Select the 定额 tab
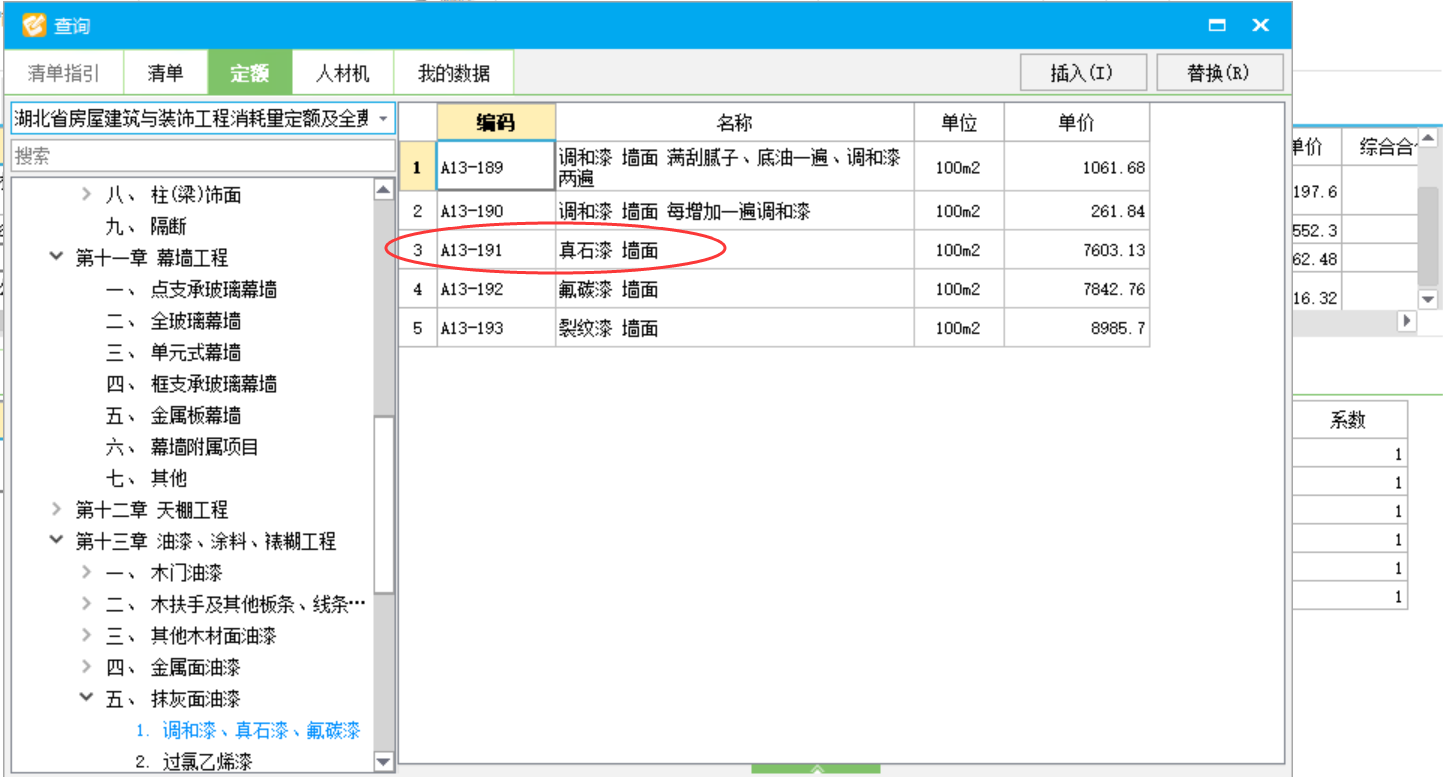This screenshot has height=777, width=1443. 250,73
